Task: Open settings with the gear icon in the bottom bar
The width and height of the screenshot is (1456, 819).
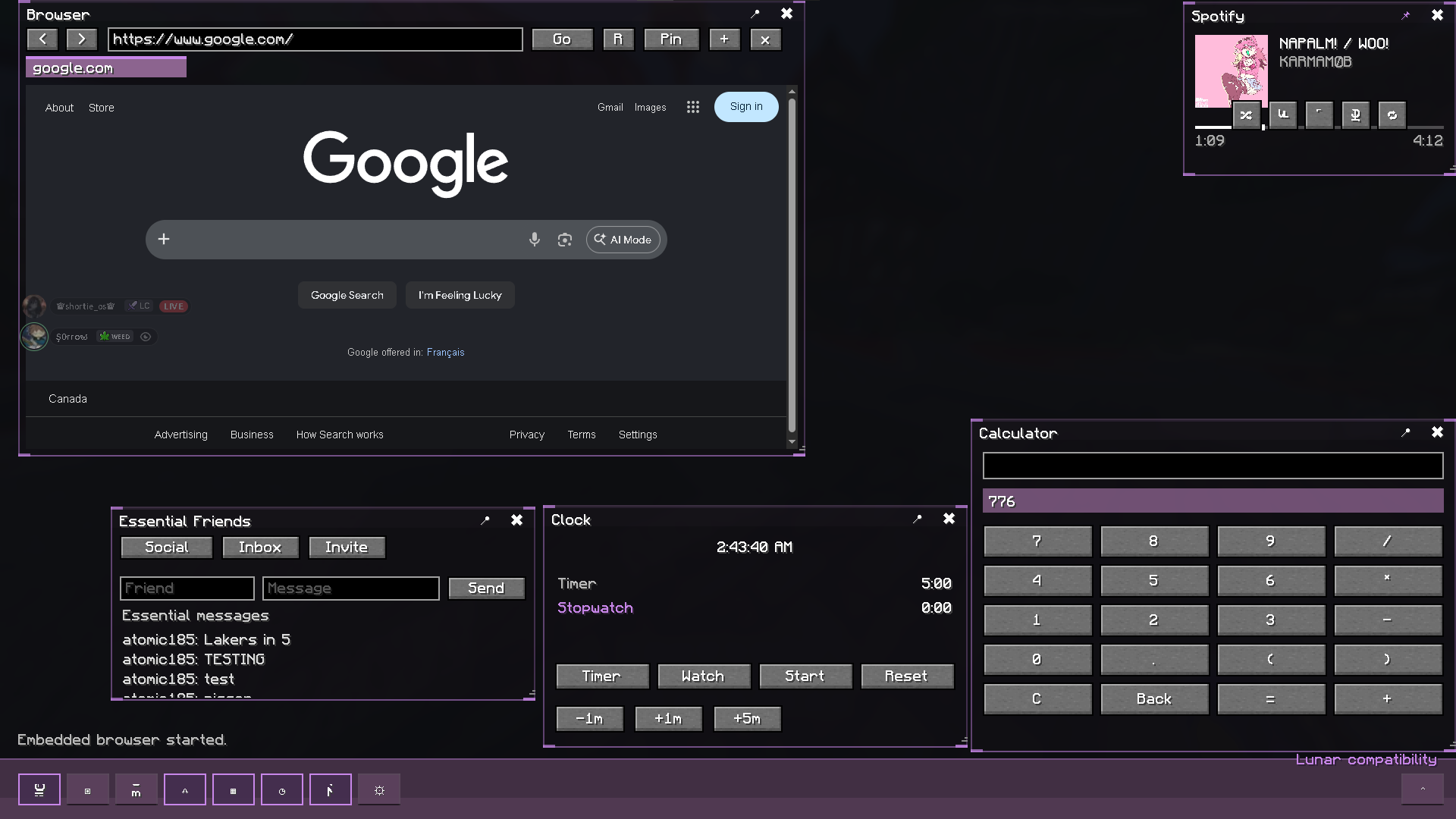Action: coord(379,790)
